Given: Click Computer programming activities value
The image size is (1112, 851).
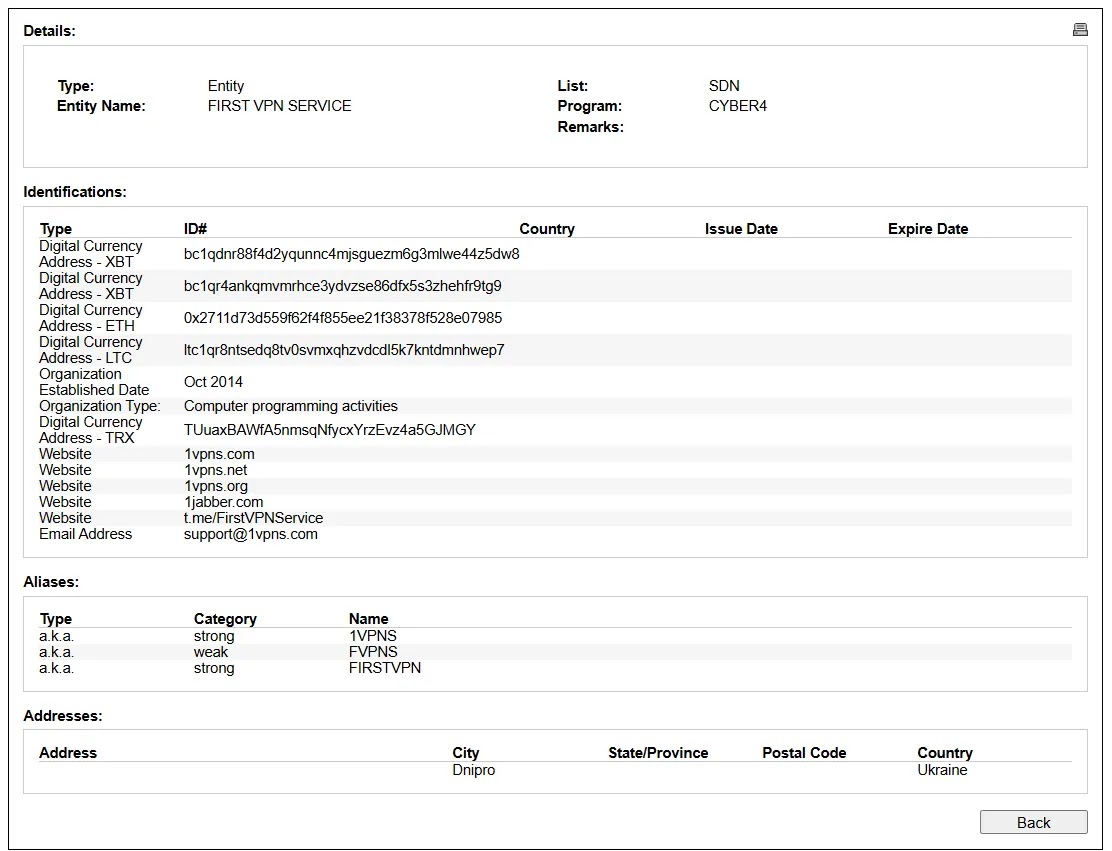Looking at the screenshot, I should coord(291,406).
